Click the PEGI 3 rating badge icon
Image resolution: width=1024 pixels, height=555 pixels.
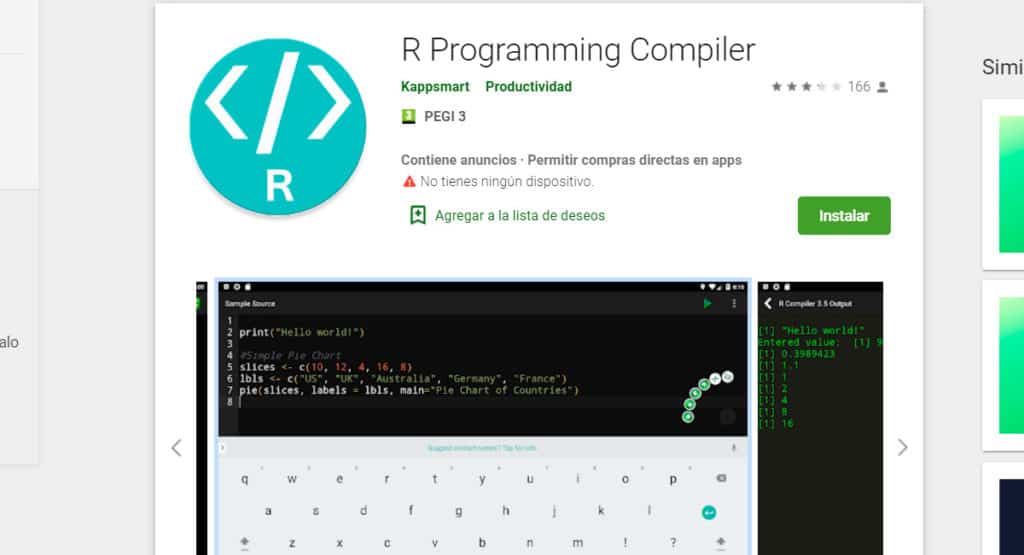pos(408,117)
